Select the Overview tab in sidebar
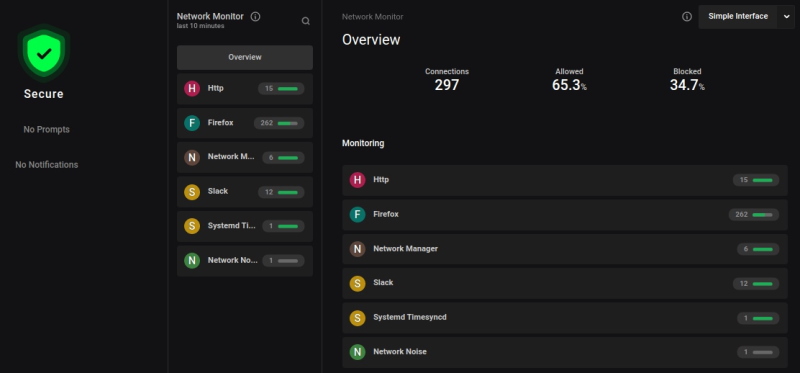This screenshot has width=800, height=373. 245,58
